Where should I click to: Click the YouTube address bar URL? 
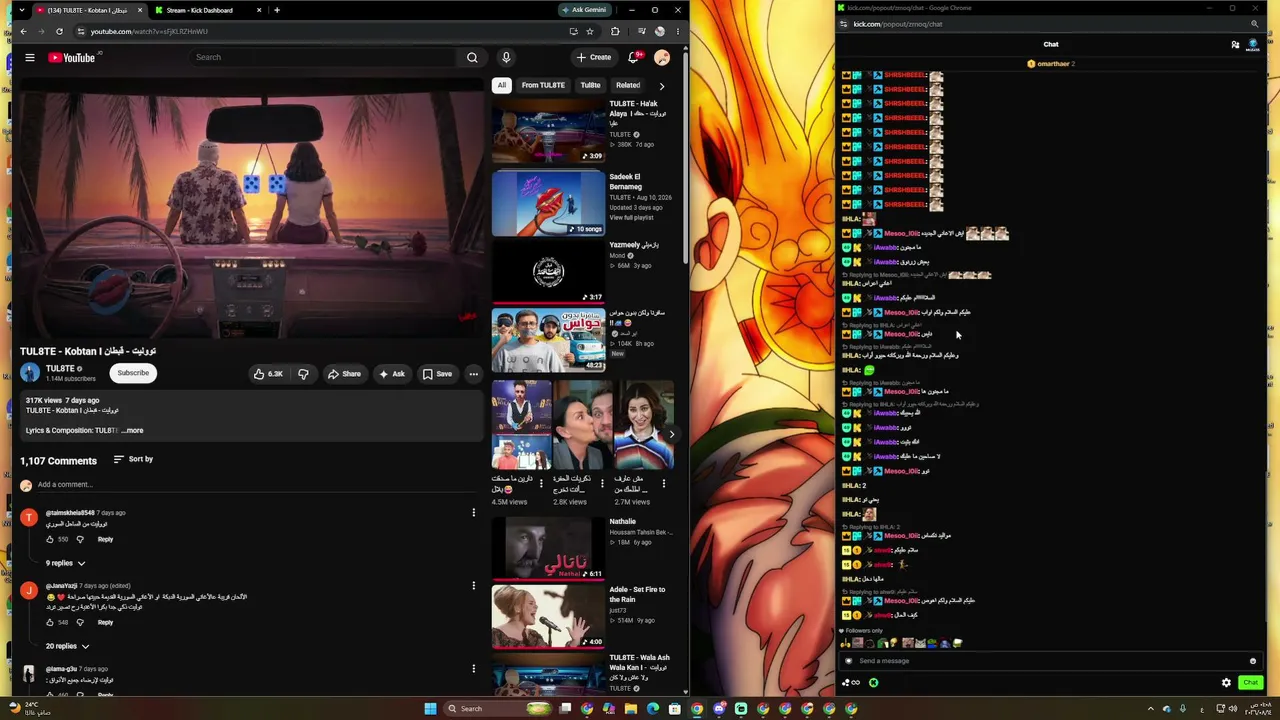[x=149, y=31]
